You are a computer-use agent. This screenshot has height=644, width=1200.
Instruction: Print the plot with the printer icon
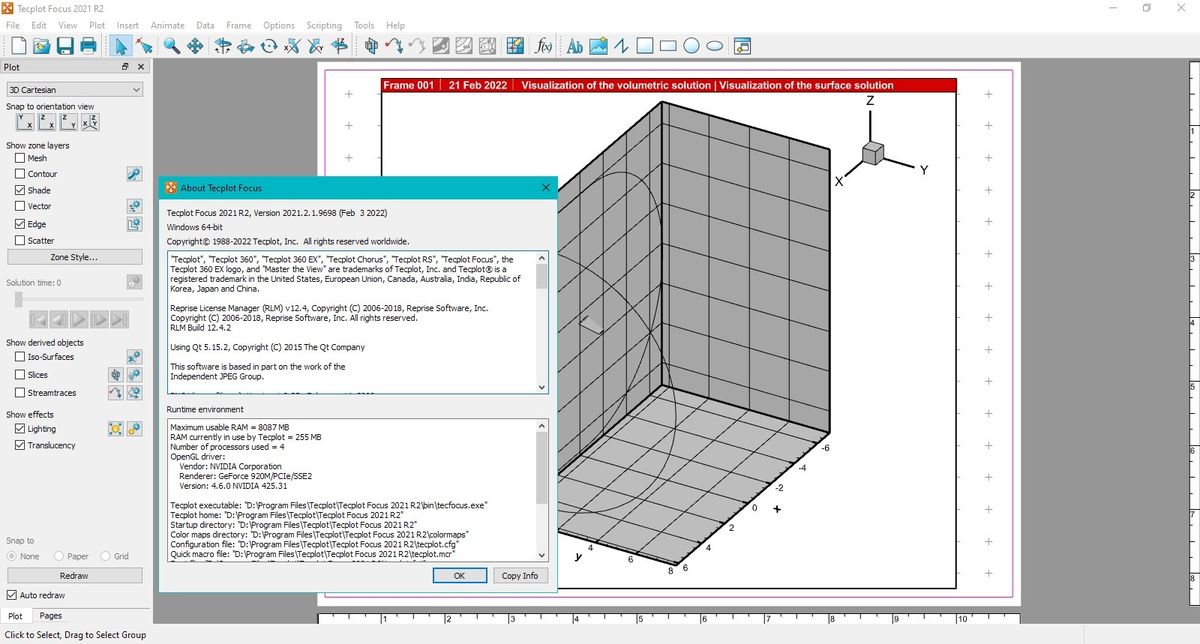pyautogui.click(x=88, y=45)
